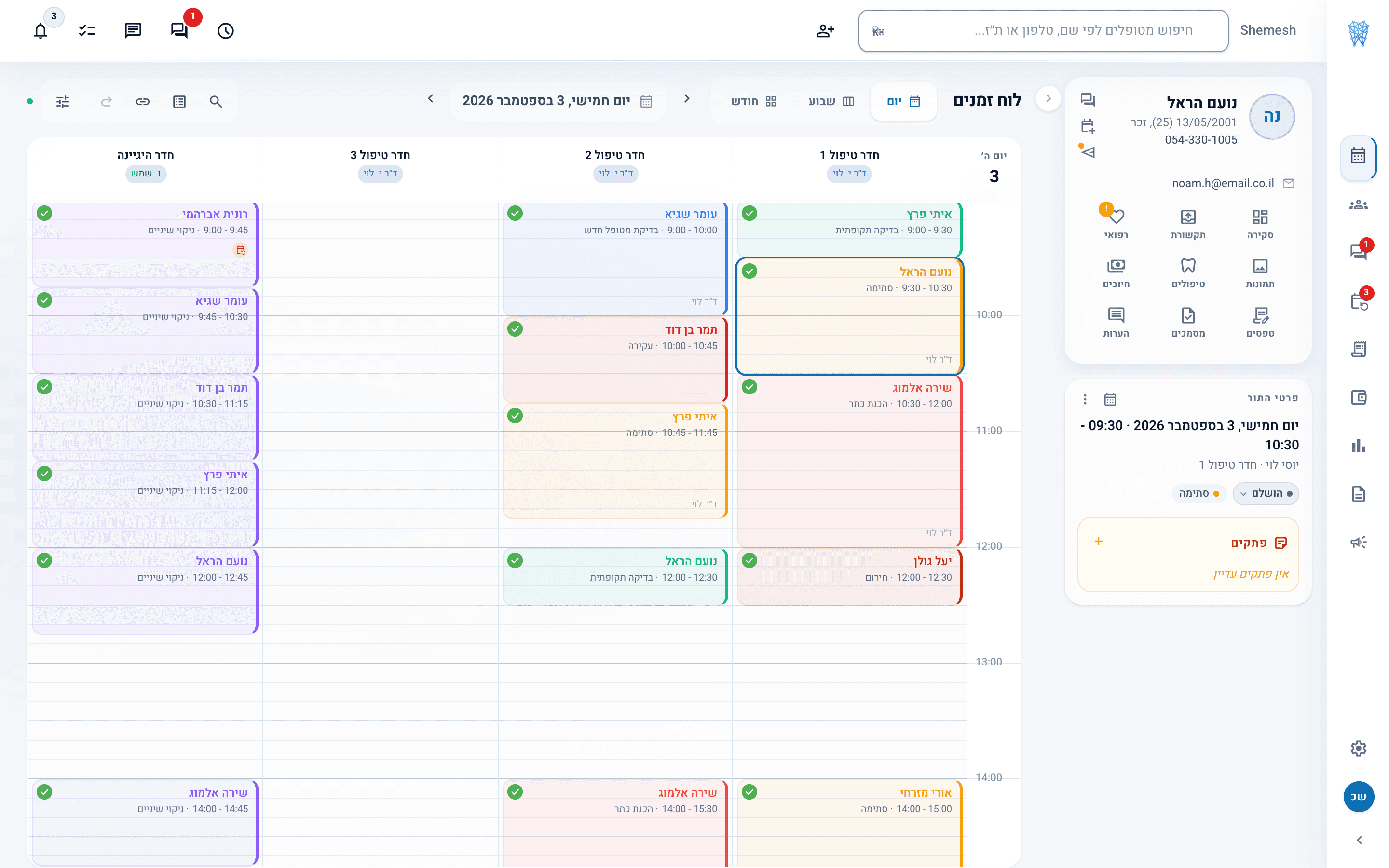Viewport: 1389px width, 868px height.
Task: Toggle status check on אורי מזרחי appointment
Action: point(749,792)
